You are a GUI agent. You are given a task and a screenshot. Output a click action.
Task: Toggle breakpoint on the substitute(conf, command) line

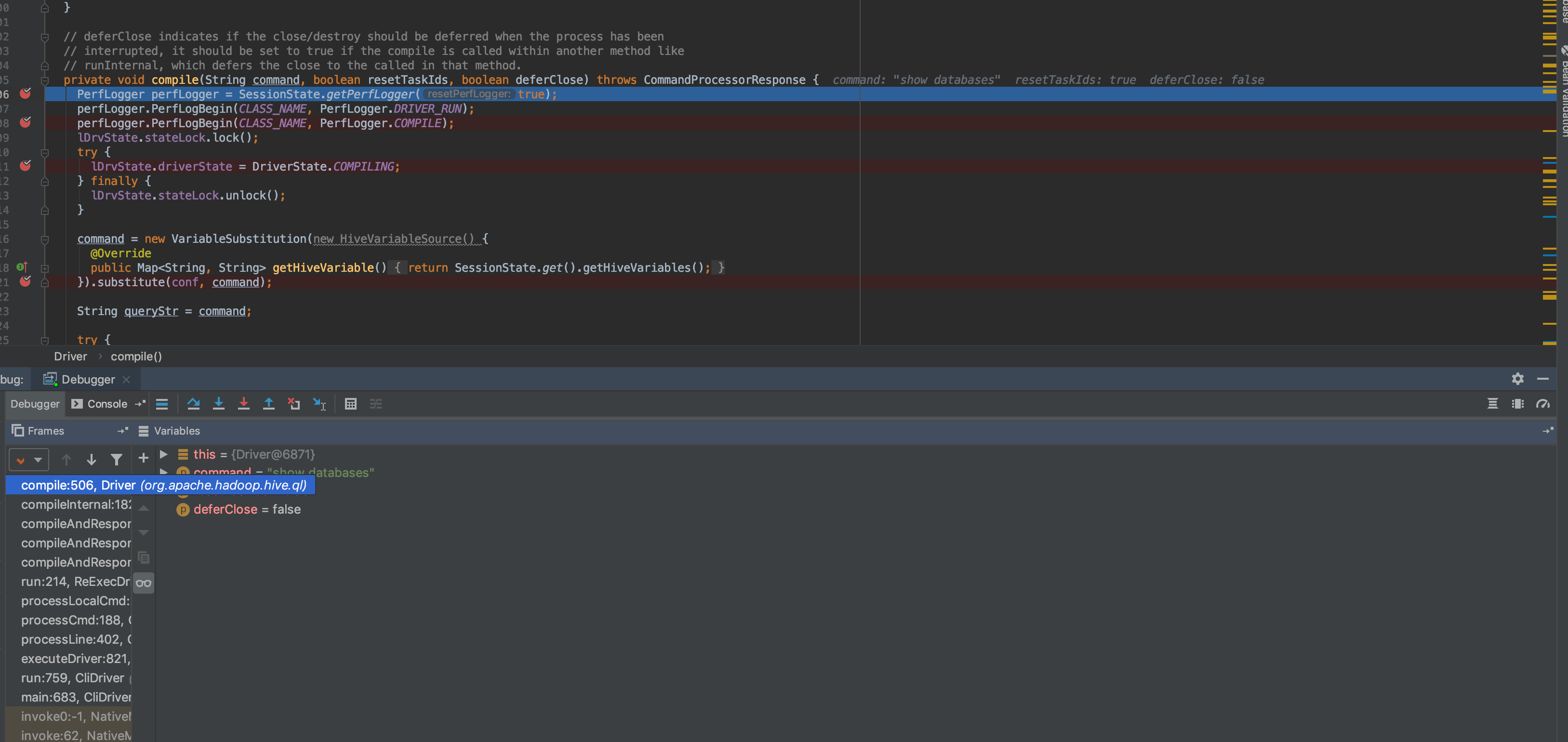26,281
